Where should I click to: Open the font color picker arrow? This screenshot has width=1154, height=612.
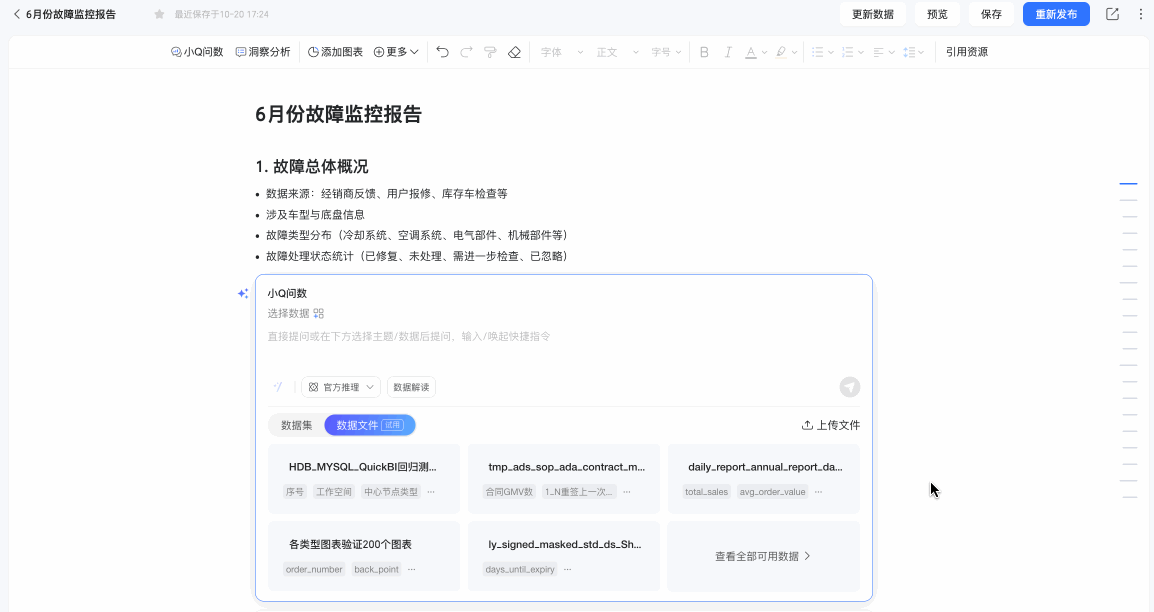[x=765, y=52]
